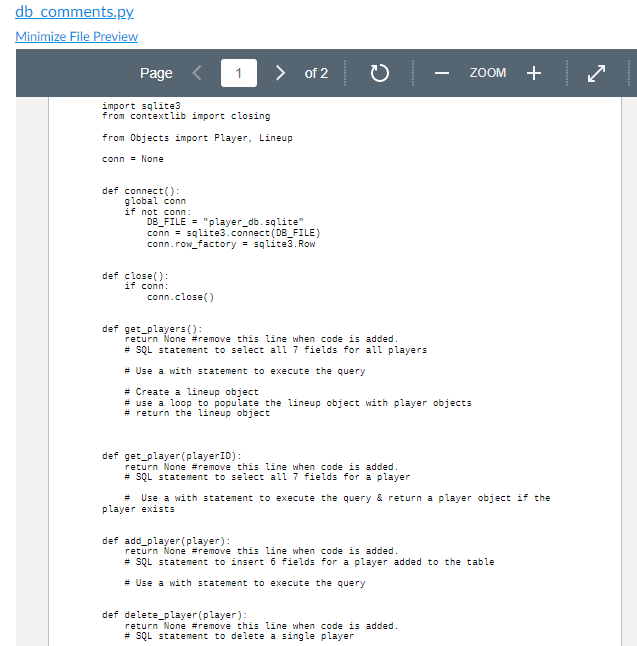Open the db_comments.py file link
637x646 pixels.
click(x=74, y=12)
